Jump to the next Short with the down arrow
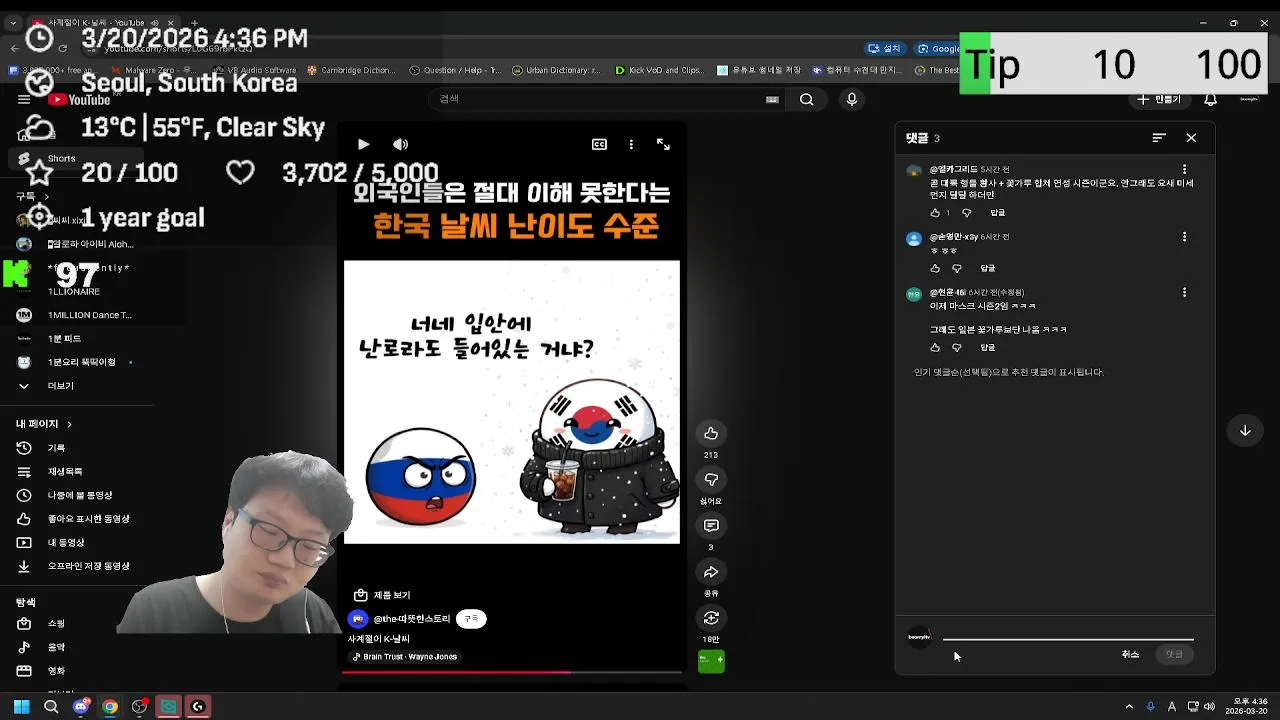Image resolution: width=1280 pixels, height=720 pixels. [1245, 430]
